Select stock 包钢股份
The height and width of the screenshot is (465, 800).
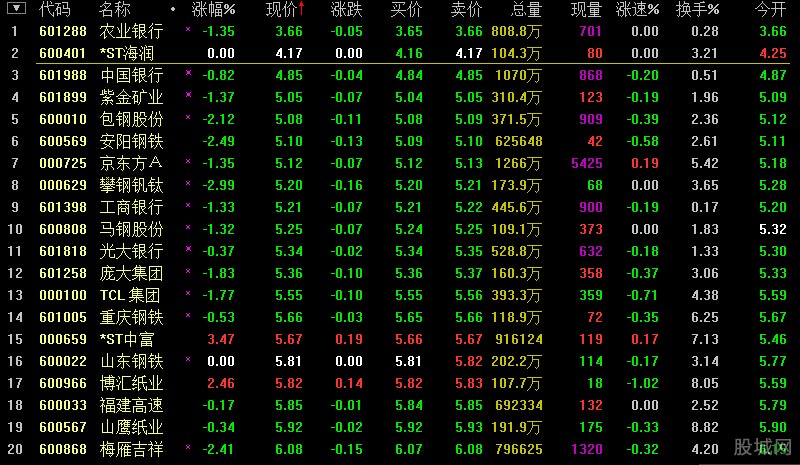tap(131, 119)
